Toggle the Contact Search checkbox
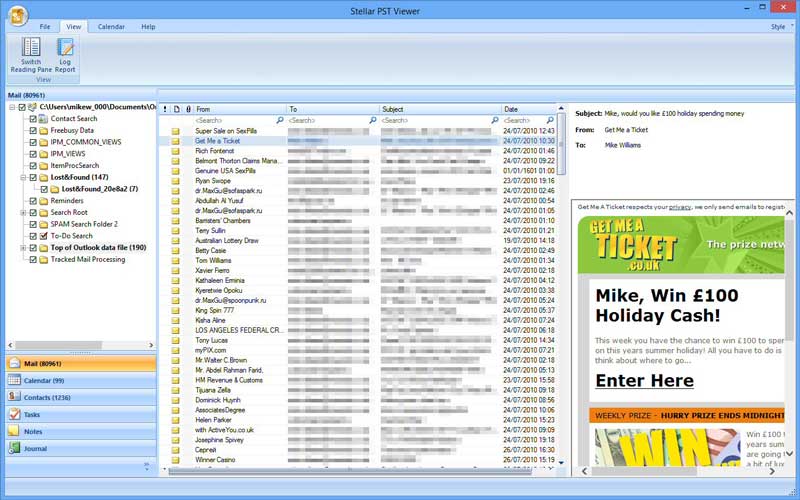This screenshot has height=500, width=800. pyautogui.click(x=33, y=119)
